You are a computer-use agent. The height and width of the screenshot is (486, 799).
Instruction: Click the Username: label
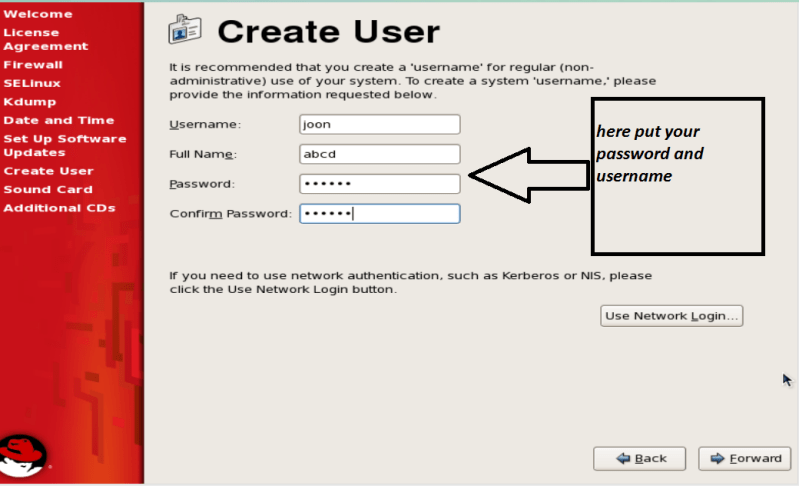click(x=205, y=125)
